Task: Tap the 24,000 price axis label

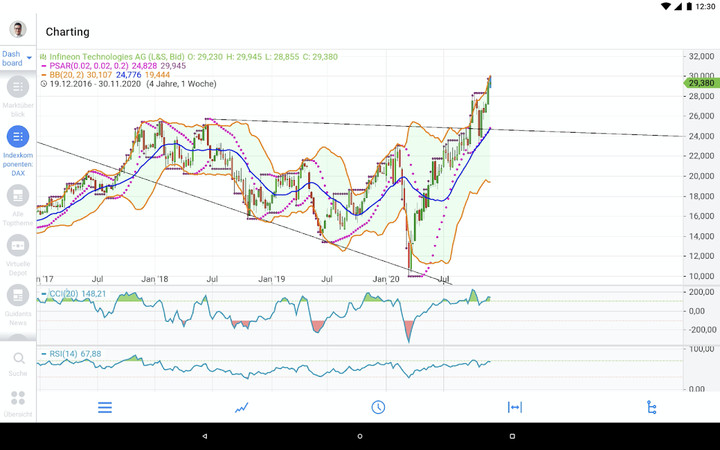Action: pyautogui.click(x=701, y=136)
